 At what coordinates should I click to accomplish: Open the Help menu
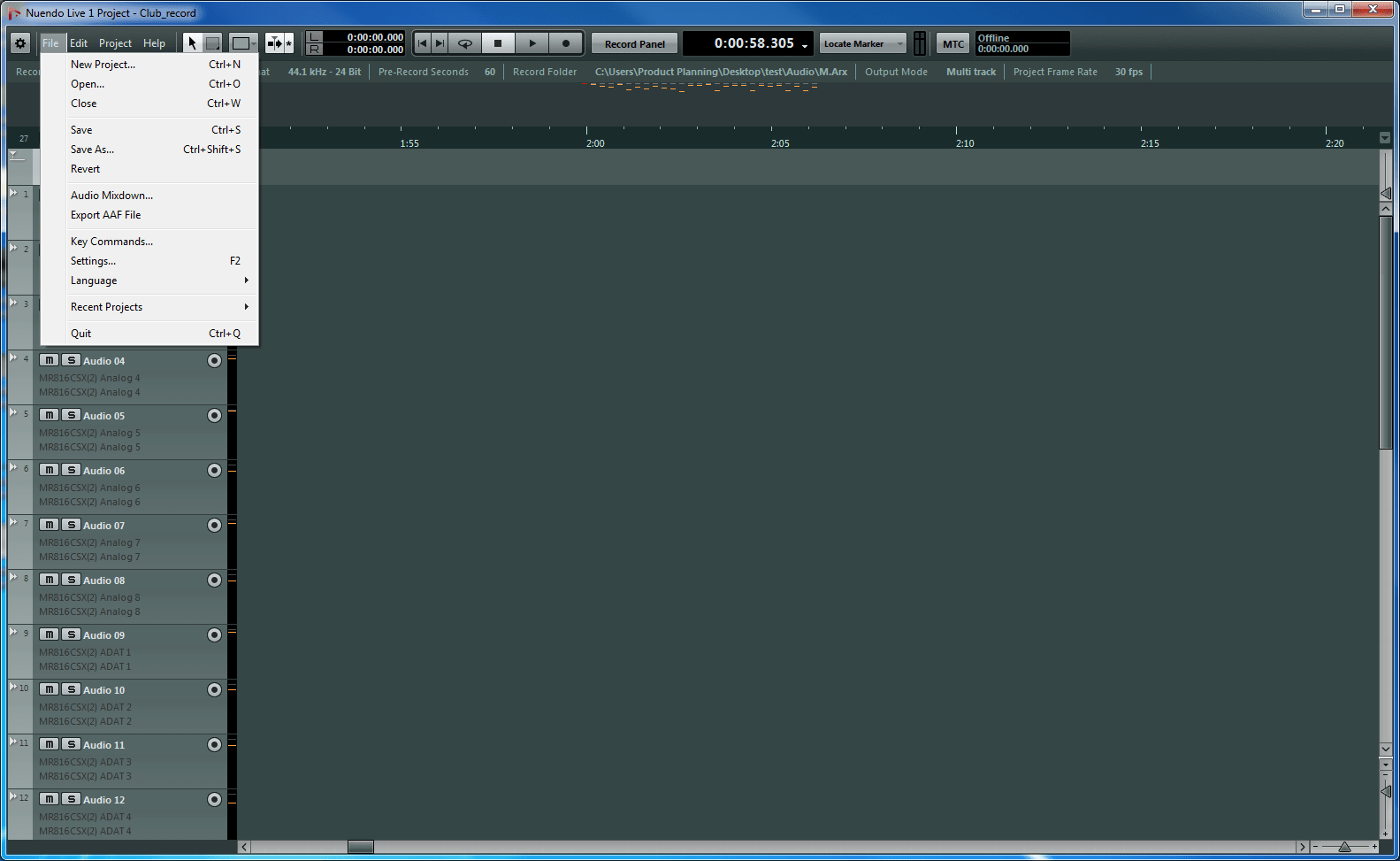coord(154,42)
